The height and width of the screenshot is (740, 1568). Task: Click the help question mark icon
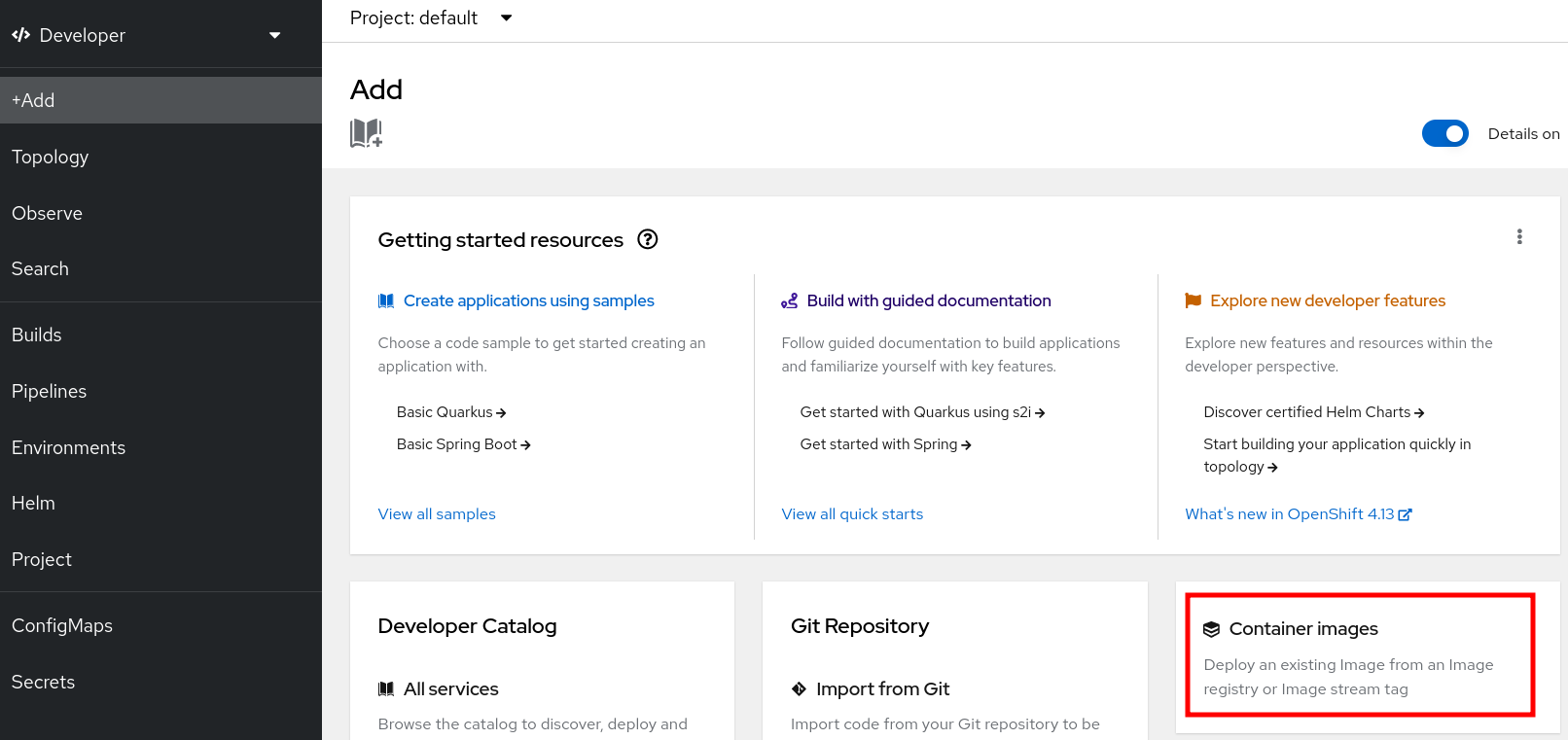[647, 239]
